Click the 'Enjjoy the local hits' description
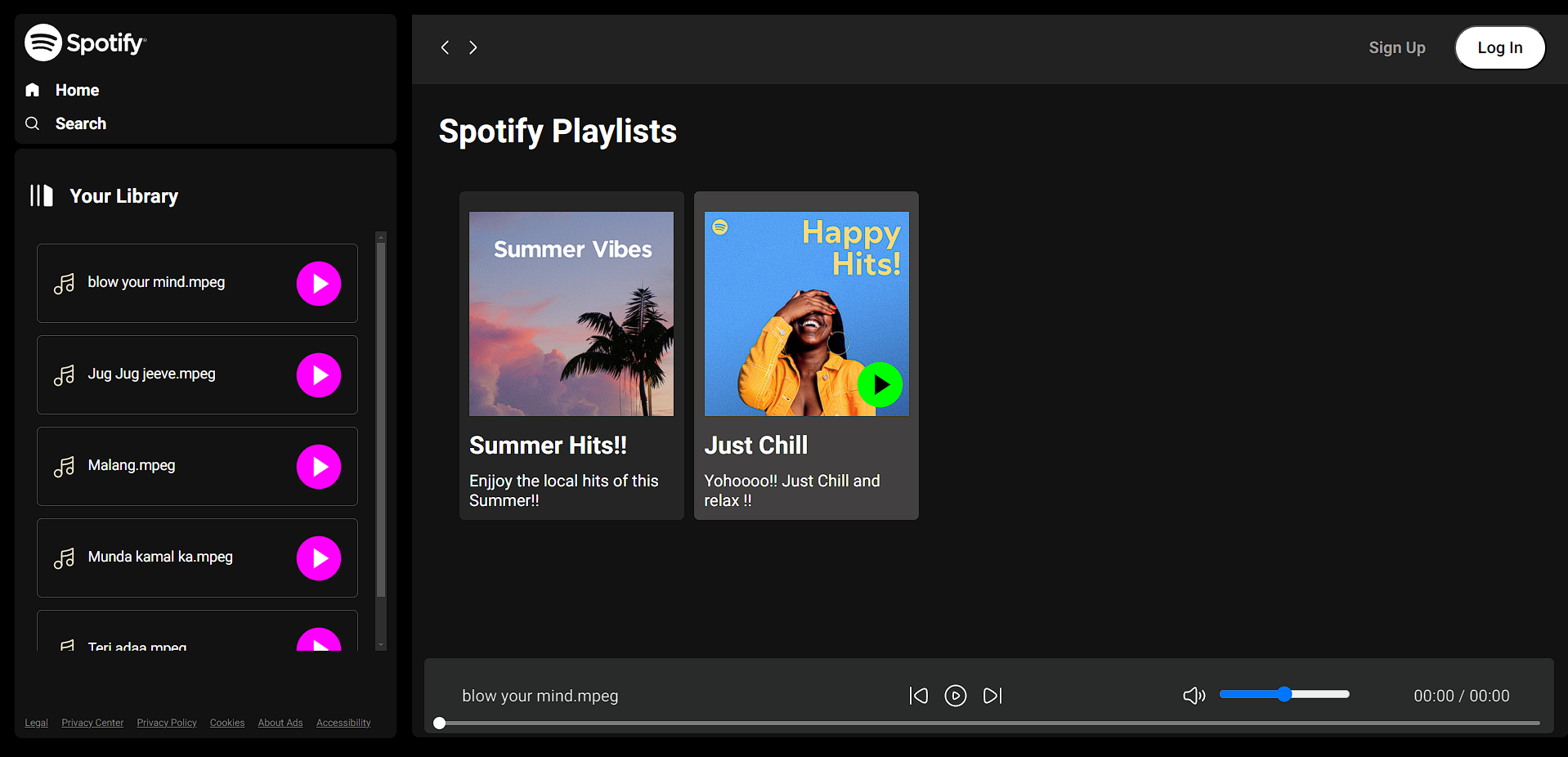1568x757 pixels. [x=564, y=490]
